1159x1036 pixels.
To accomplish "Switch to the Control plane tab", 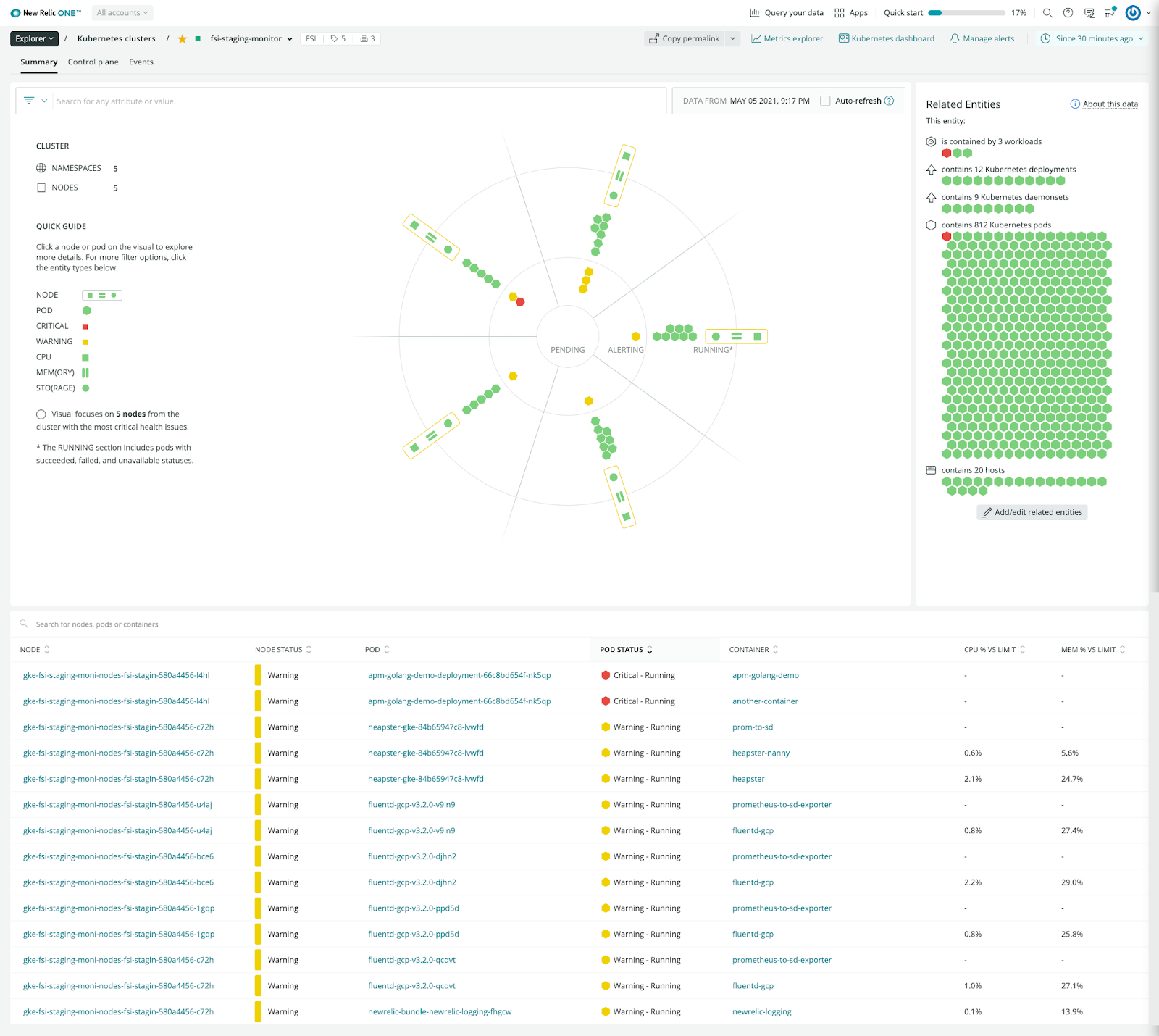I will point(93,62).
